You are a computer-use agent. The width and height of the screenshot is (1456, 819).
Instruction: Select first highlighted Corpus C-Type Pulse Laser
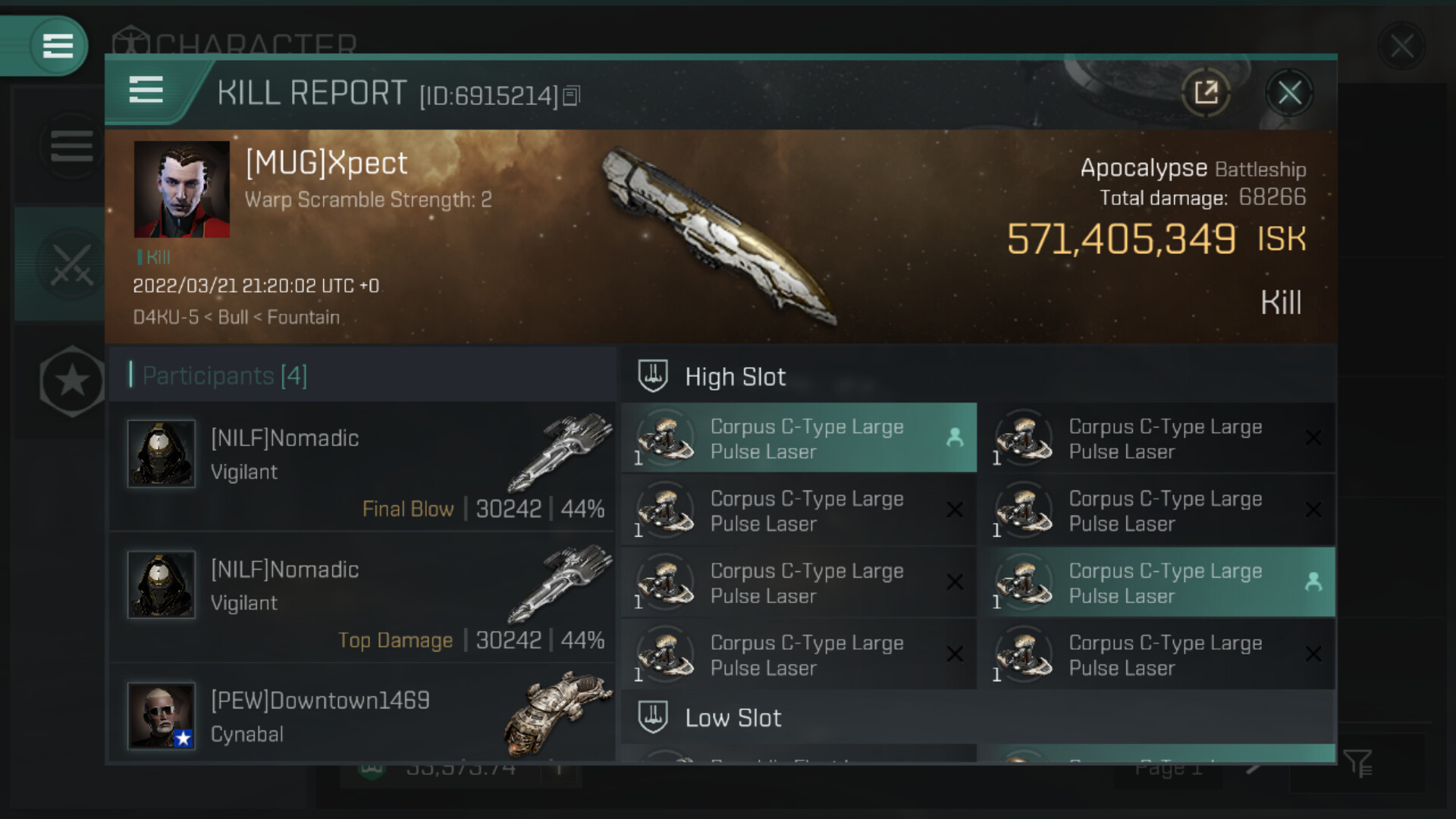click(799, 438)
